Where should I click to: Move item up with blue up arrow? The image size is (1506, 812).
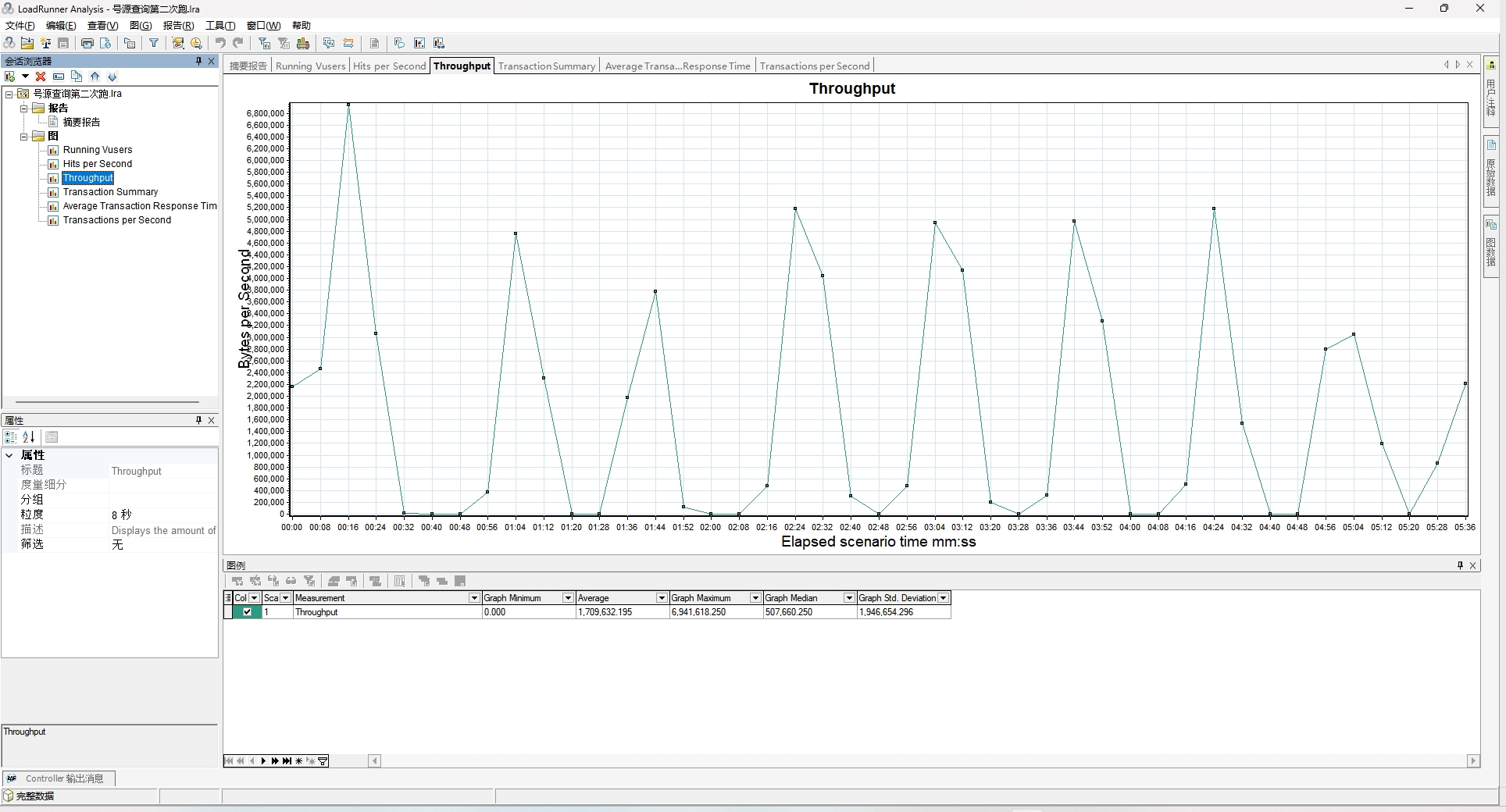coord(95,77)
